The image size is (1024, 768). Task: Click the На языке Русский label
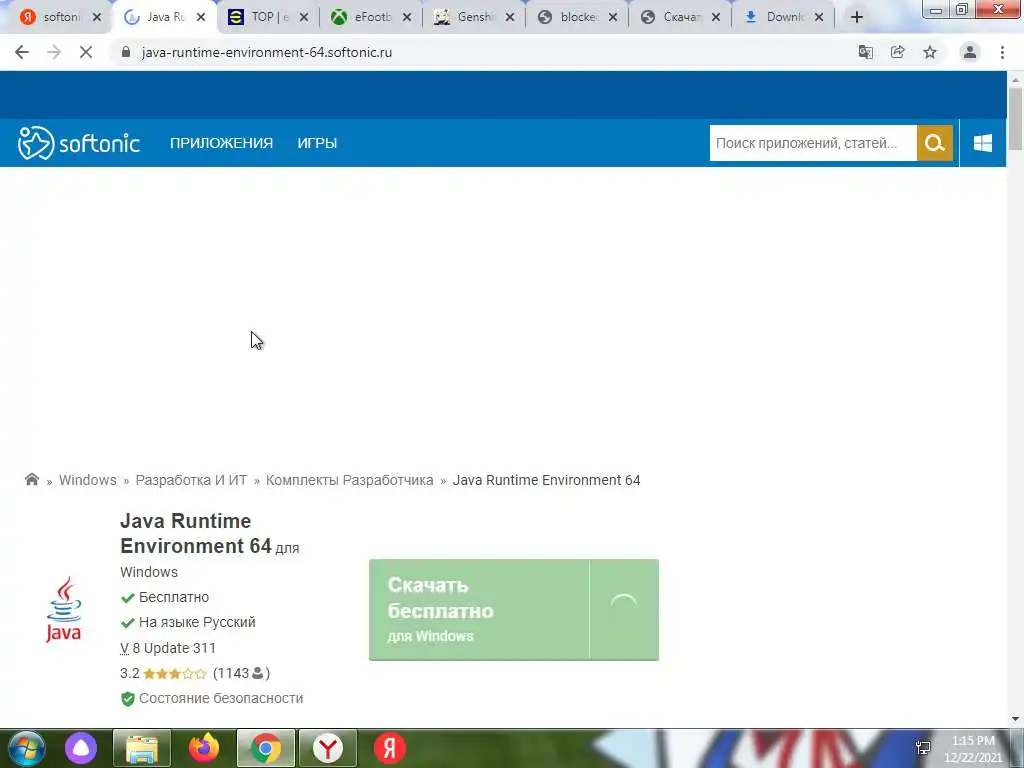coord(197,622)
